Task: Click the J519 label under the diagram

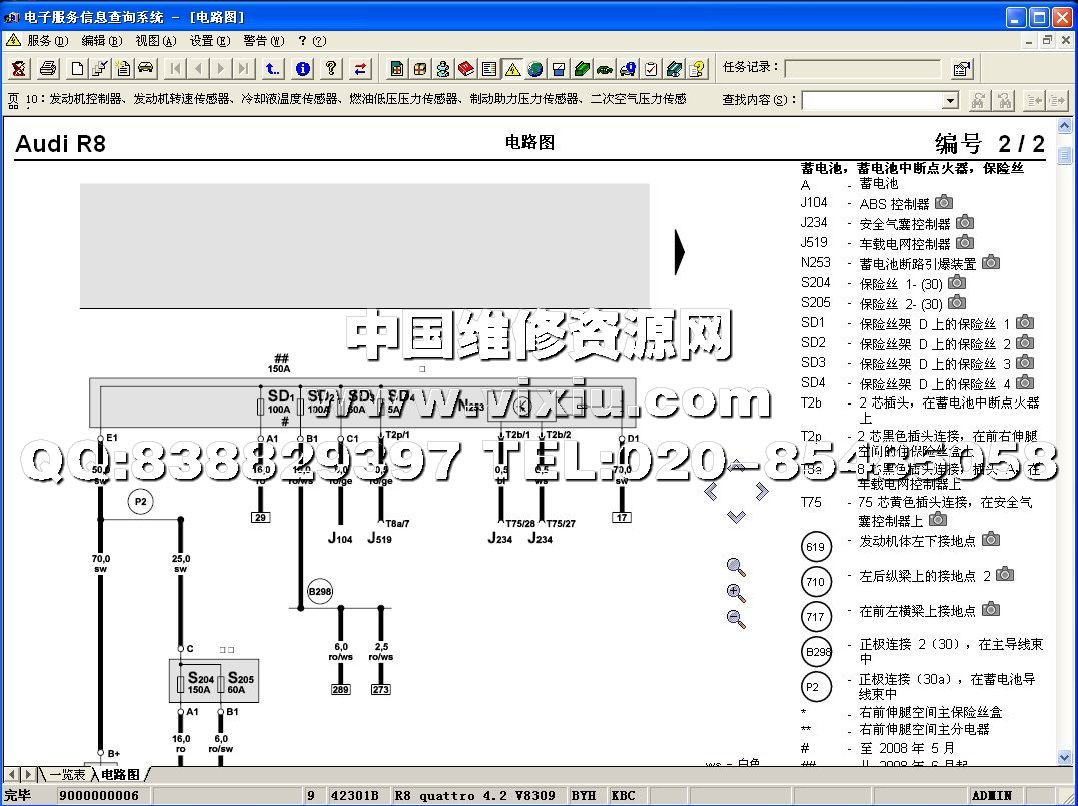Action: click(380, 538)
